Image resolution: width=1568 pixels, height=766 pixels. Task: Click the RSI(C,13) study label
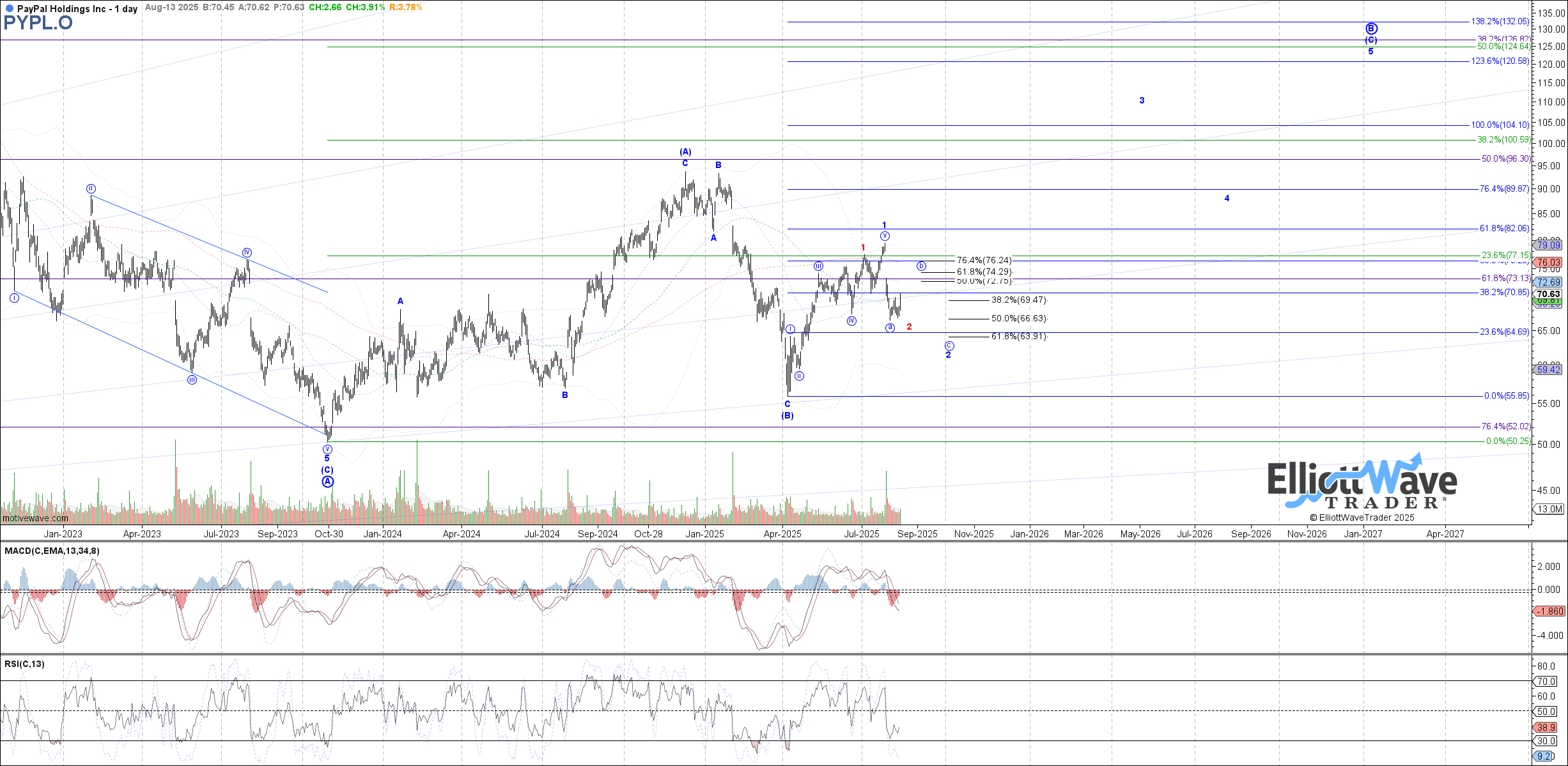24,664
